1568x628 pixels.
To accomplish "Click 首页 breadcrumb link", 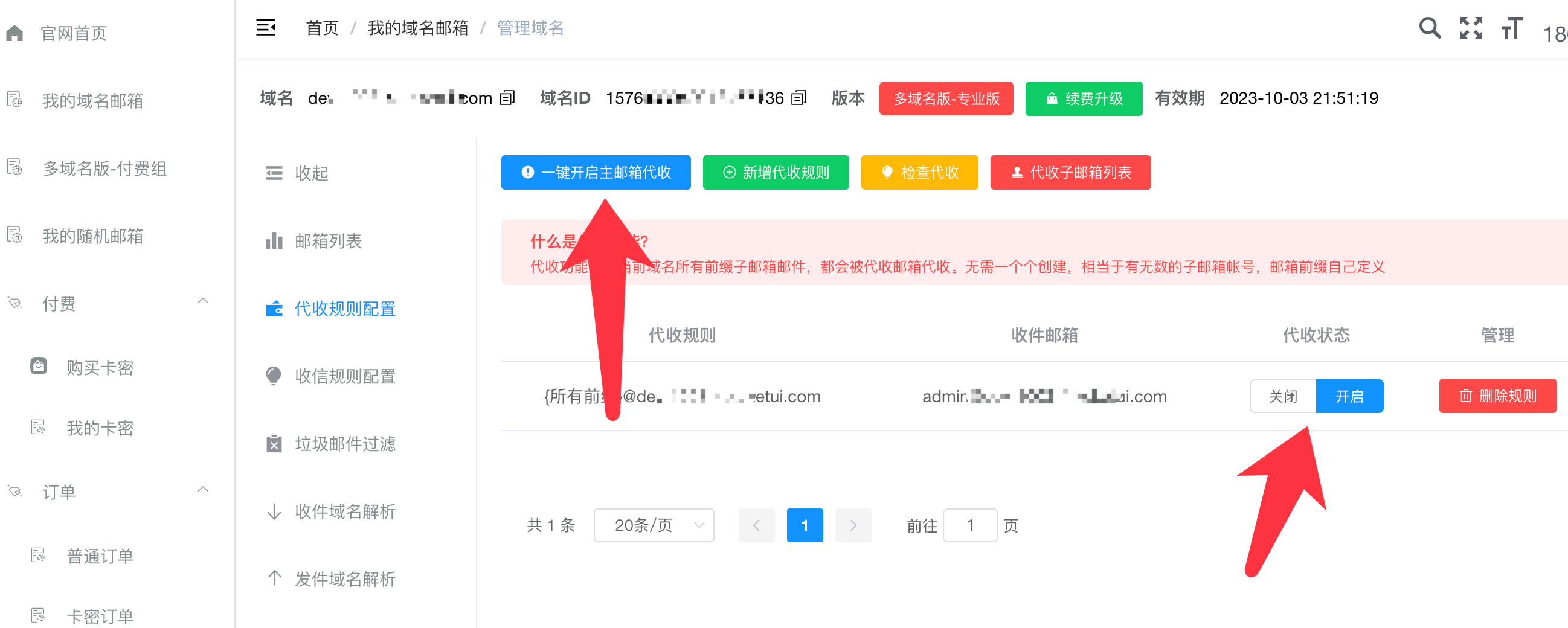I will click(x=322, y=28).
